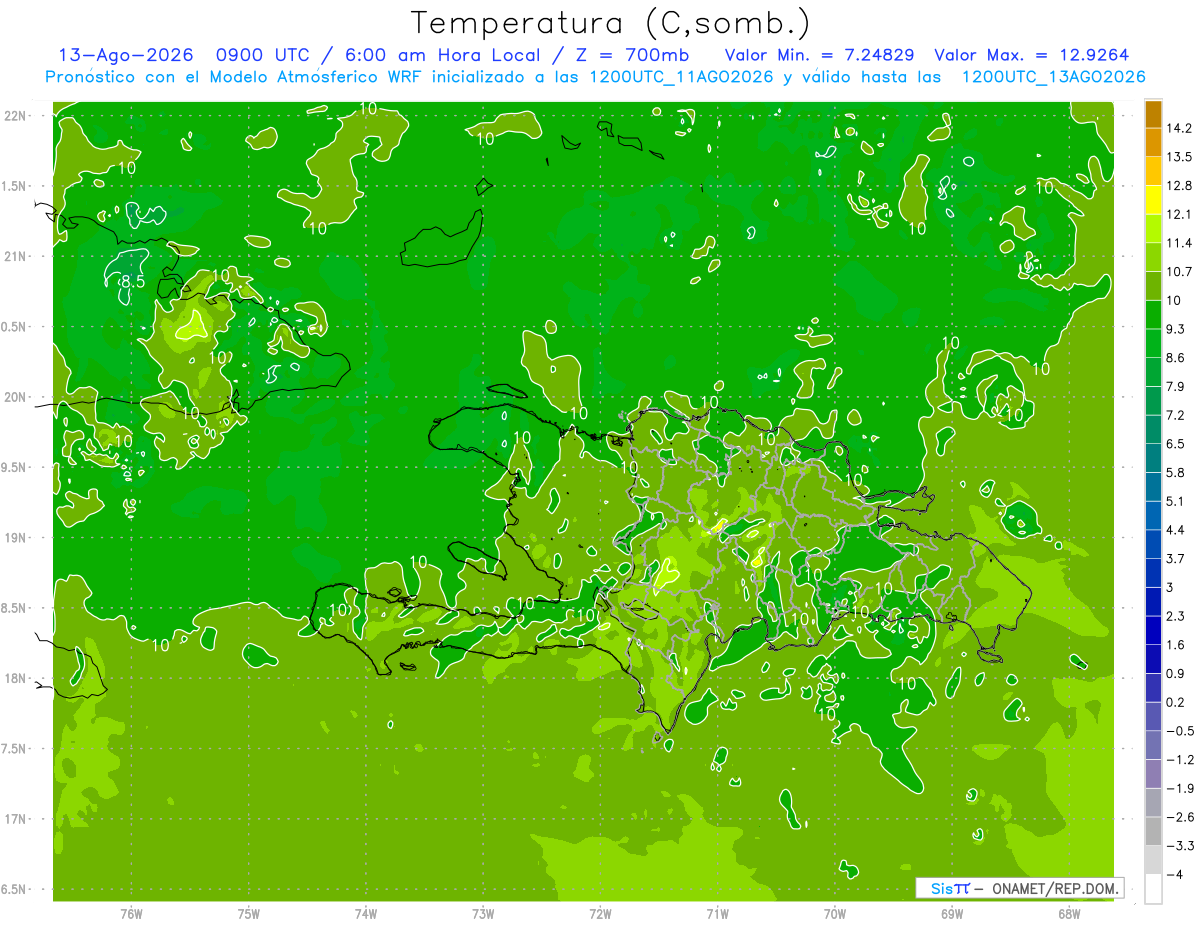Click the pressure level "Z = 700mb"
Image resolution: width=1200 pixels, height=927 pixels.
(632, 55)
